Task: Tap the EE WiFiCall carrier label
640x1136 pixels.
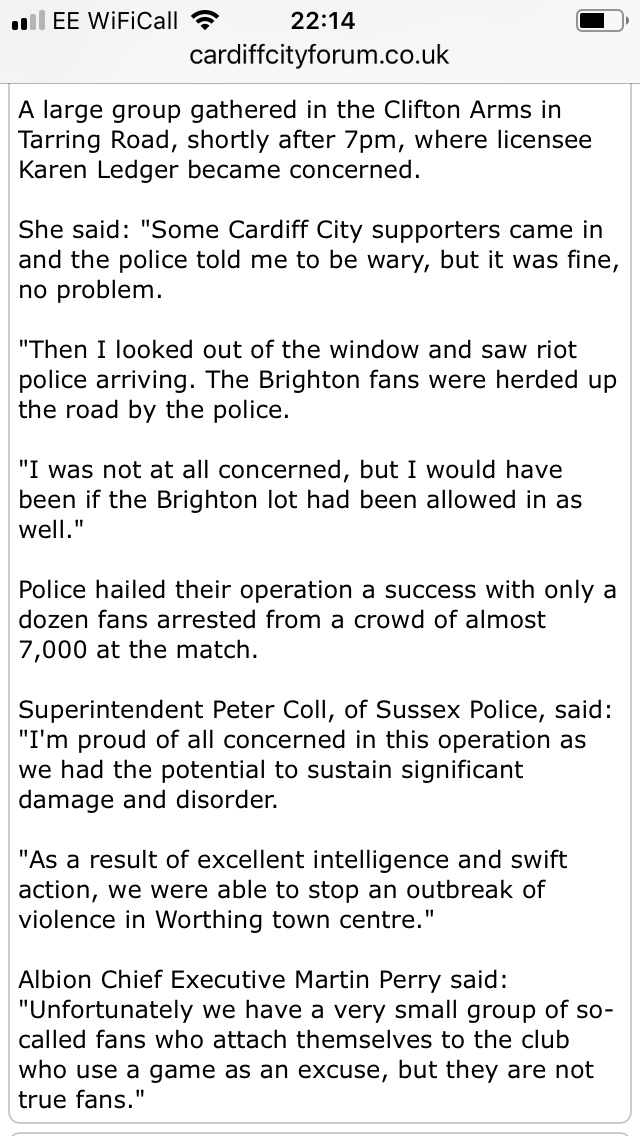Action: pos(115,20)
